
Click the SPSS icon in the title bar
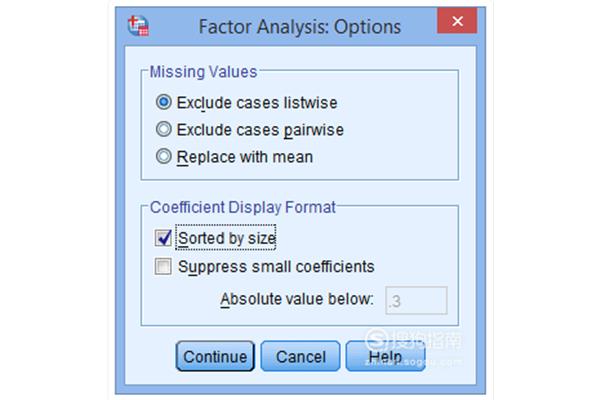tap(139, 26)
